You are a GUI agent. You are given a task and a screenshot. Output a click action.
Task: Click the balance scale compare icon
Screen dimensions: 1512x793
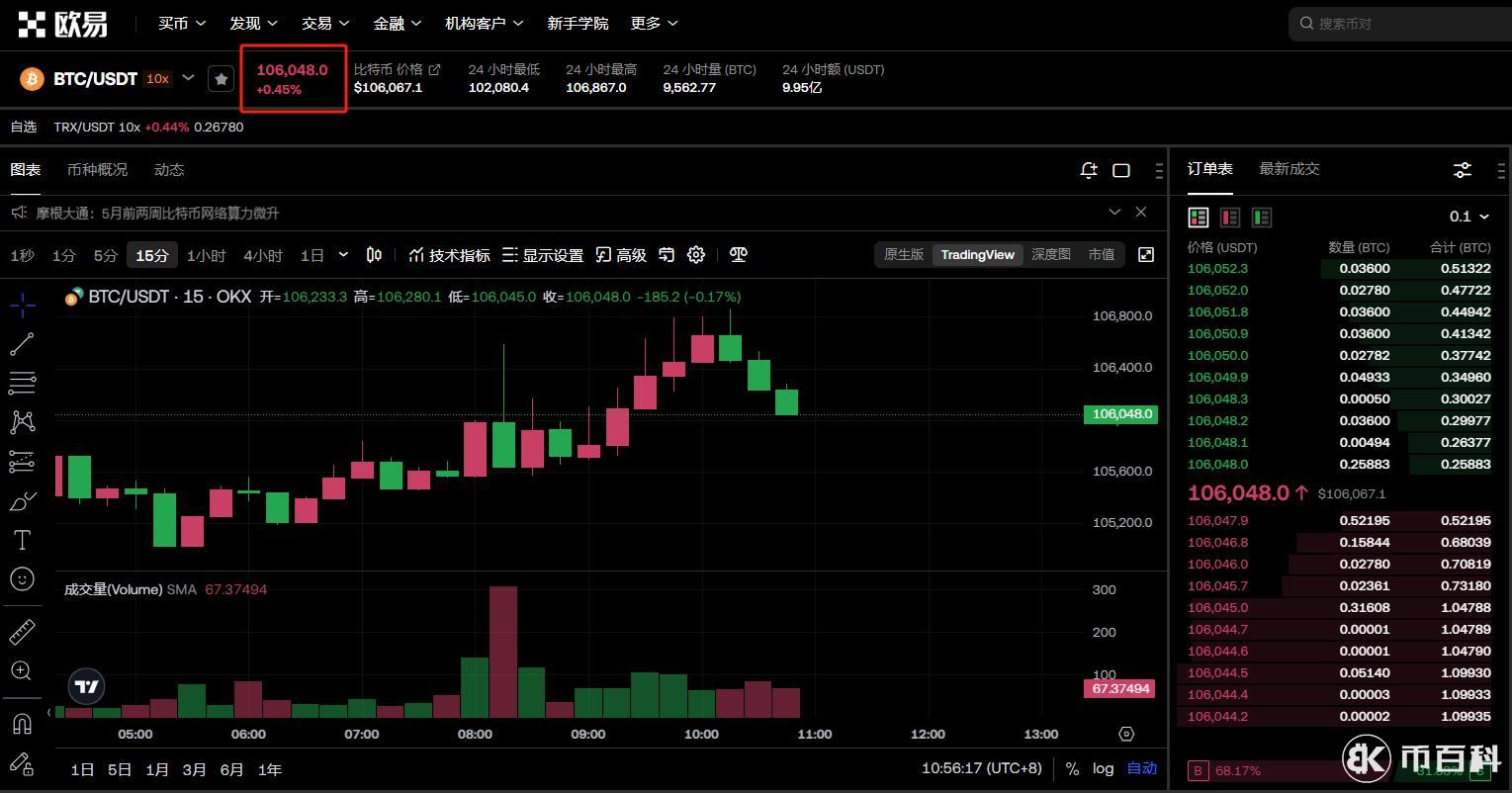coord(739,255)
